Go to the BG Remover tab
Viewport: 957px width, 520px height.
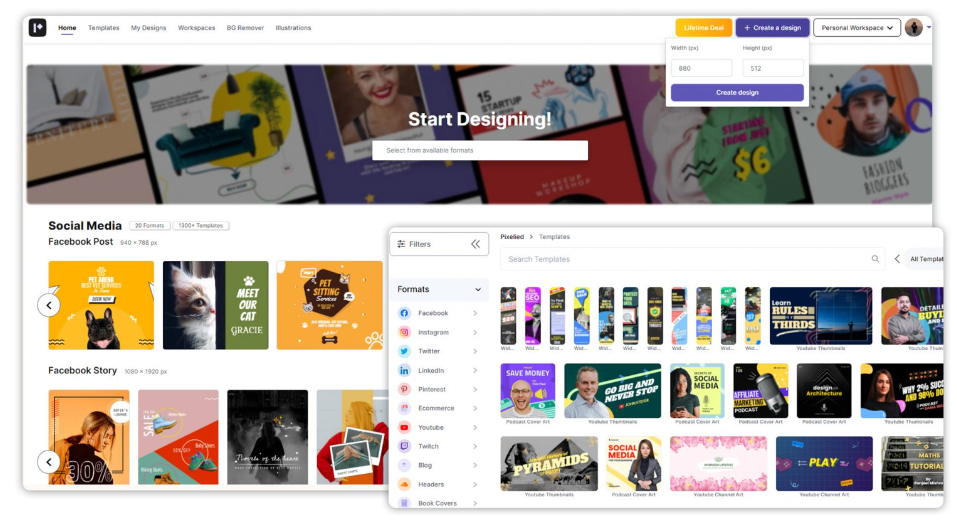click(x=245, y=27)
